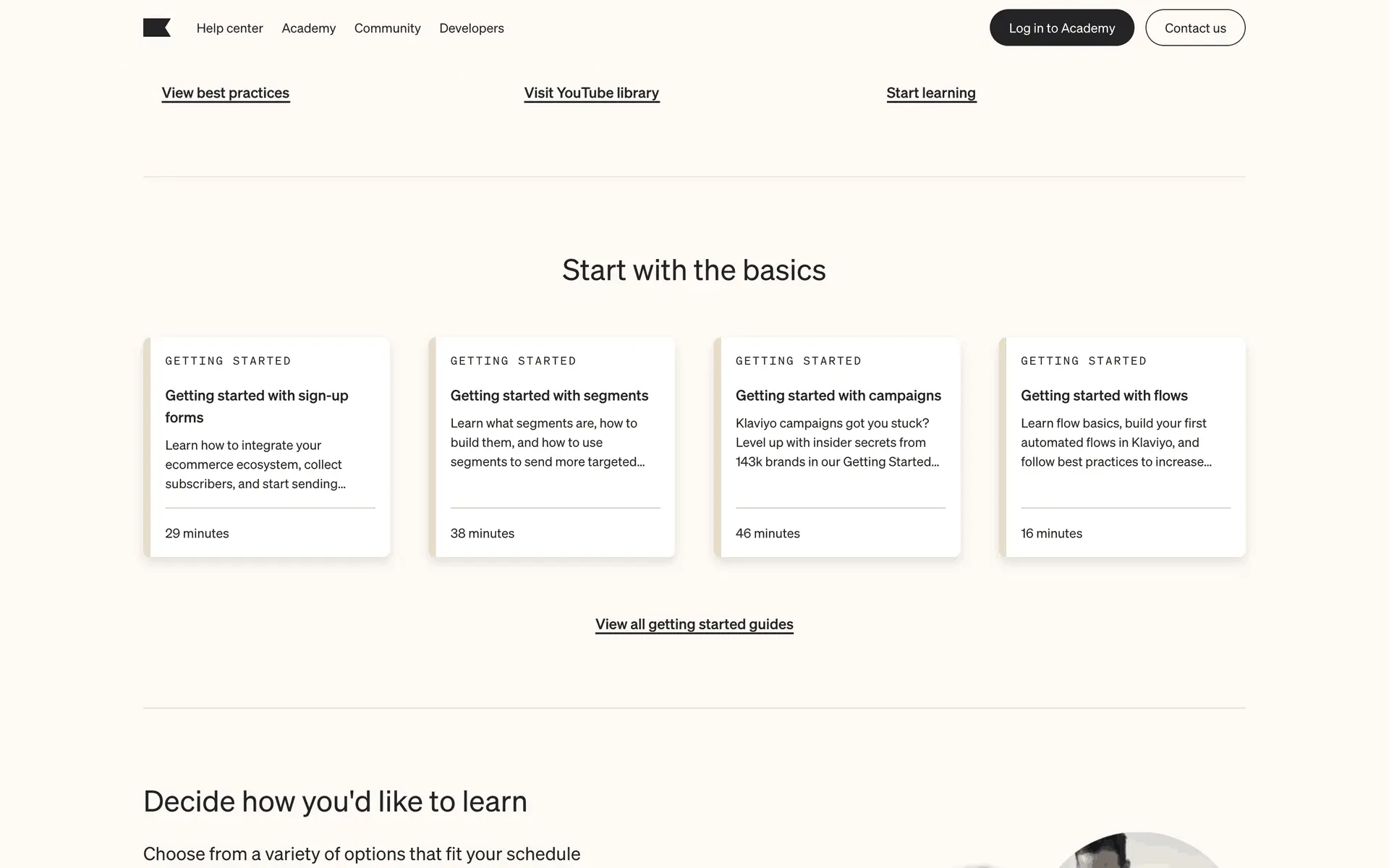The width and height of the screenshot is (1389, 868).
Task: Follow the View best practices link
Action: [225, 93]
